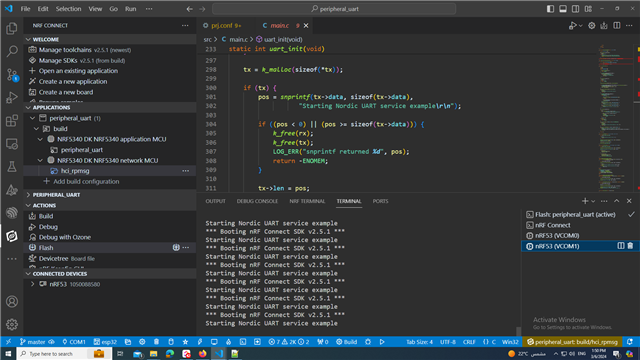Toggle Primary Side Bar layout icon
This screenshot has height=360, width=640.
click(x=550, y=9)
